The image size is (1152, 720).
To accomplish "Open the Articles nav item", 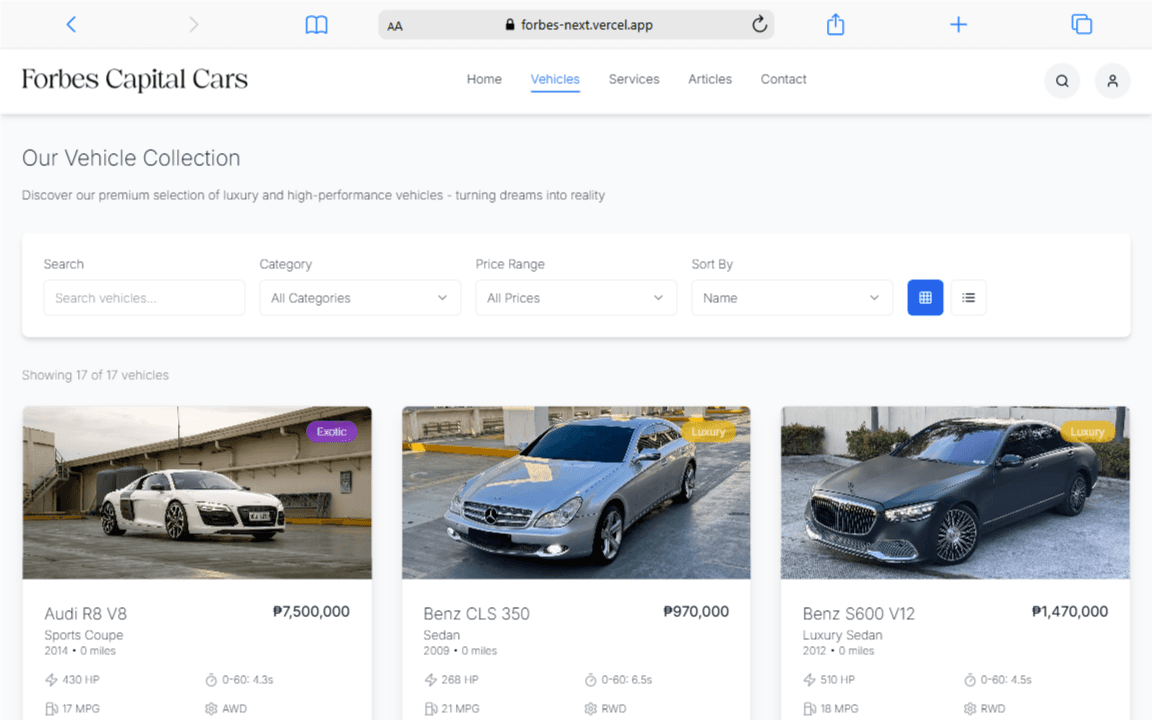I will [x=710, y=79].
